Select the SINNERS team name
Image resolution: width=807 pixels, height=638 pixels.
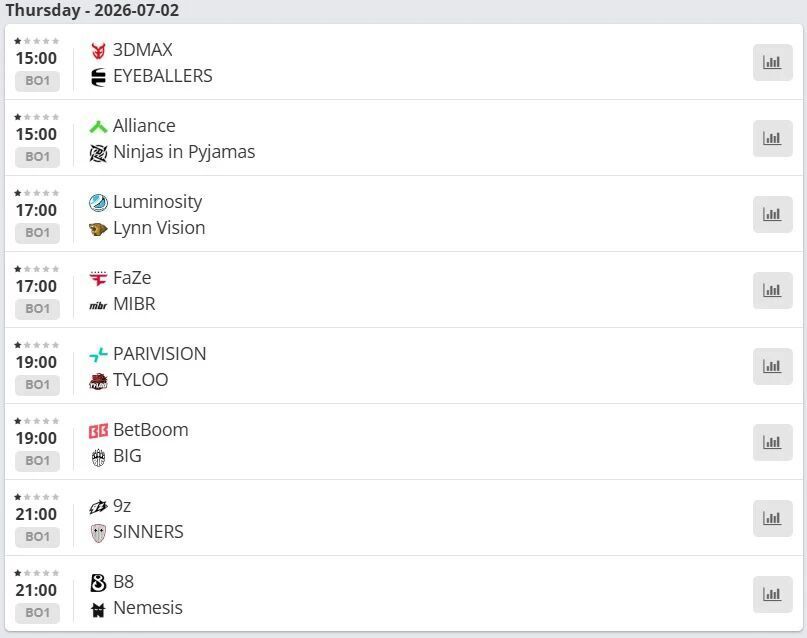pos(148,532)
